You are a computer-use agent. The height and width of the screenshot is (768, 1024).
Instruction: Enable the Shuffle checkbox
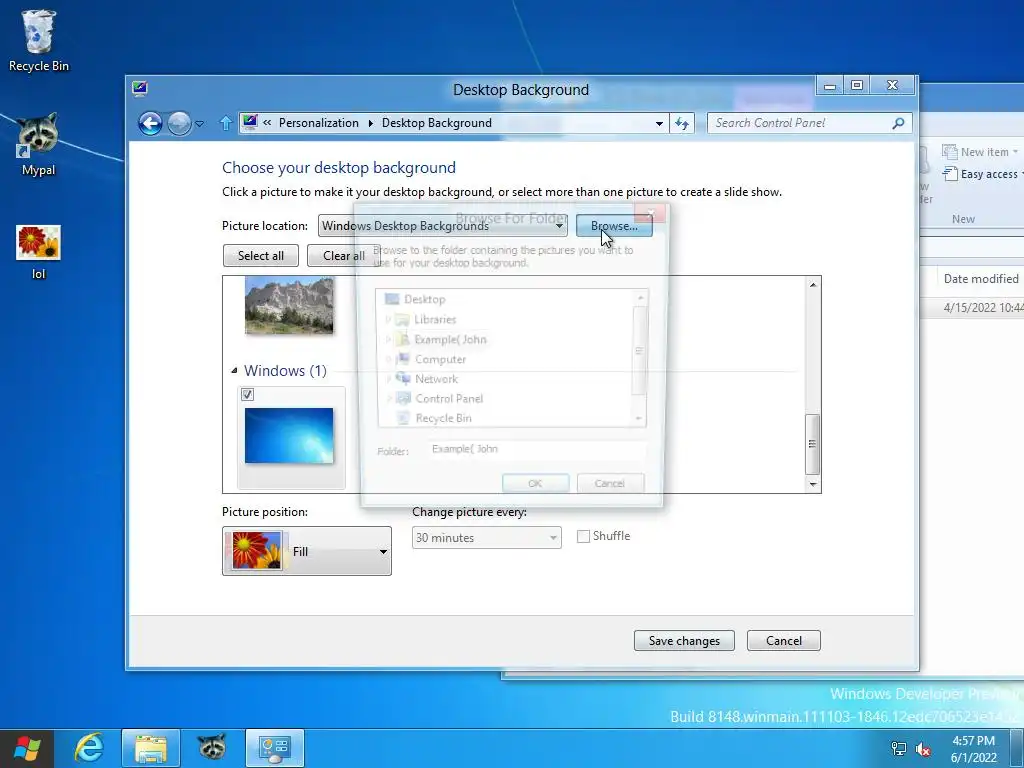click(583, 536)
